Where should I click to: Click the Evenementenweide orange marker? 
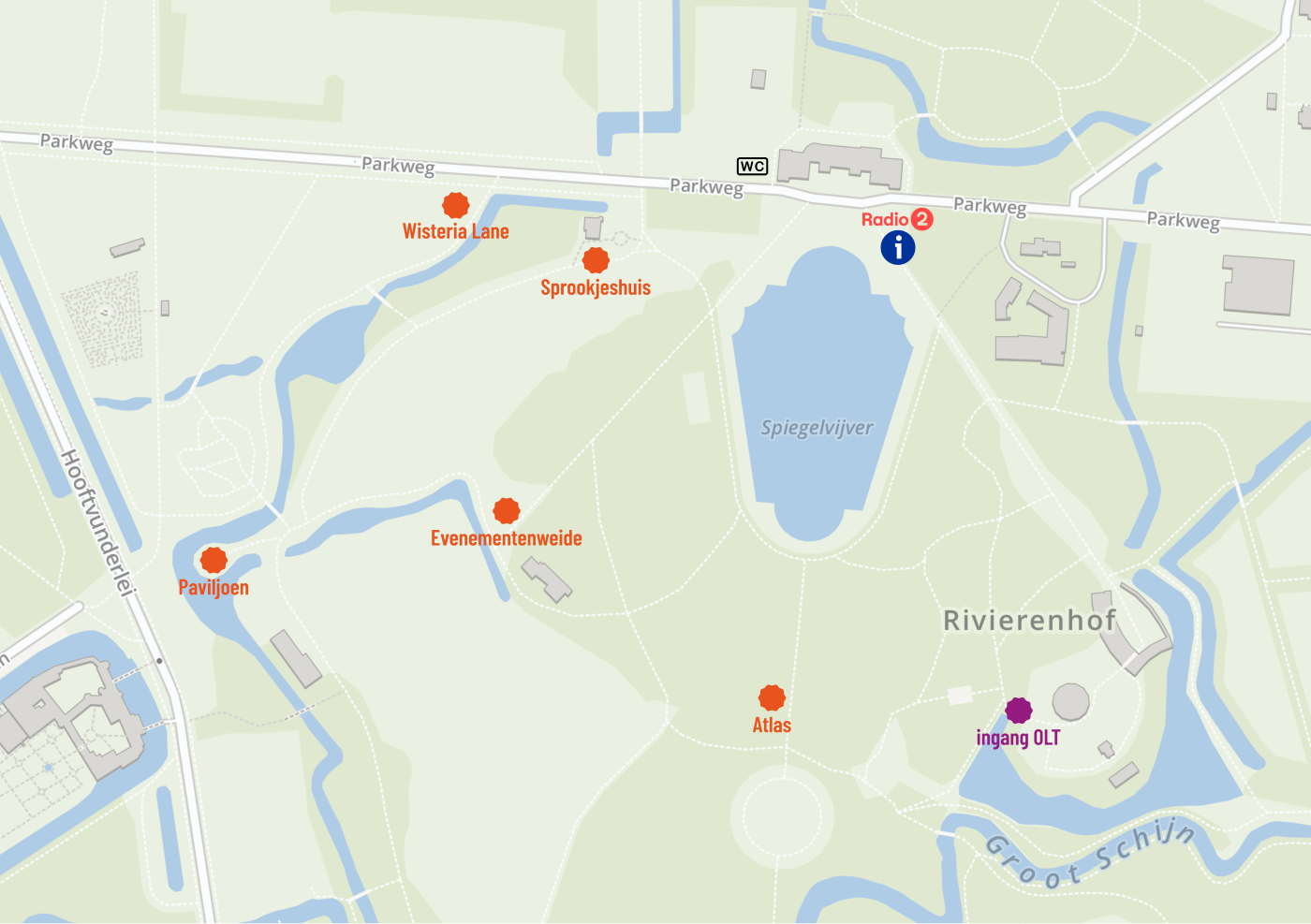[507, 510]
